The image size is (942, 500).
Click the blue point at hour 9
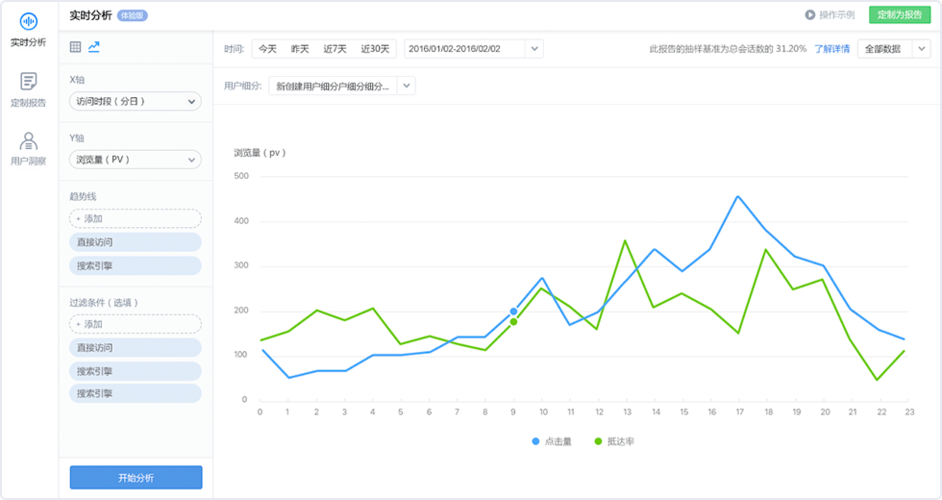click(x=513, y=311)
